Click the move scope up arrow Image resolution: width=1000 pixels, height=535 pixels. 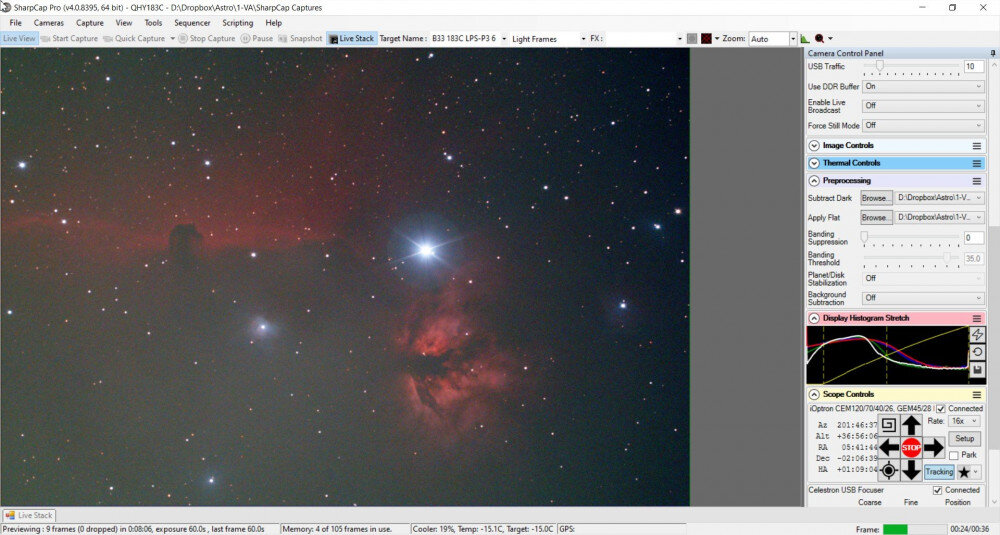[x=911, y=425]
